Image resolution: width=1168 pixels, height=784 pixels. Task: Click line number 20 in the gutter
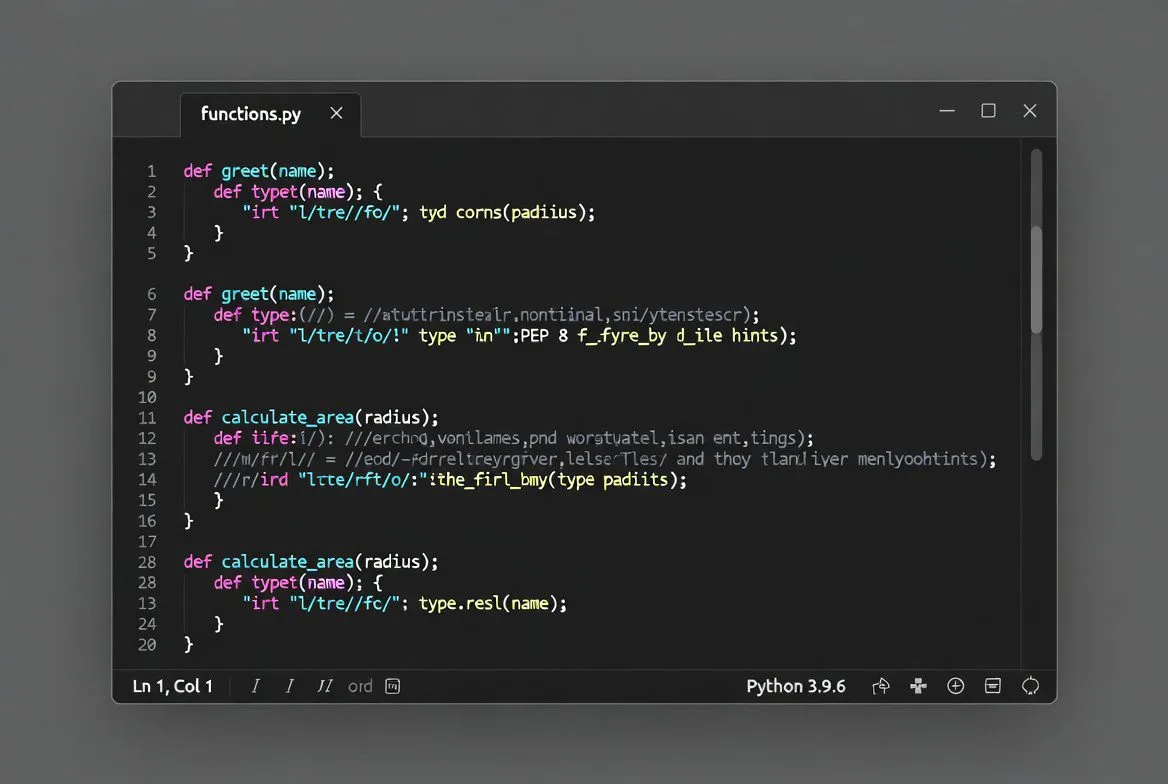pyautogui.click(x=147, y=645)
